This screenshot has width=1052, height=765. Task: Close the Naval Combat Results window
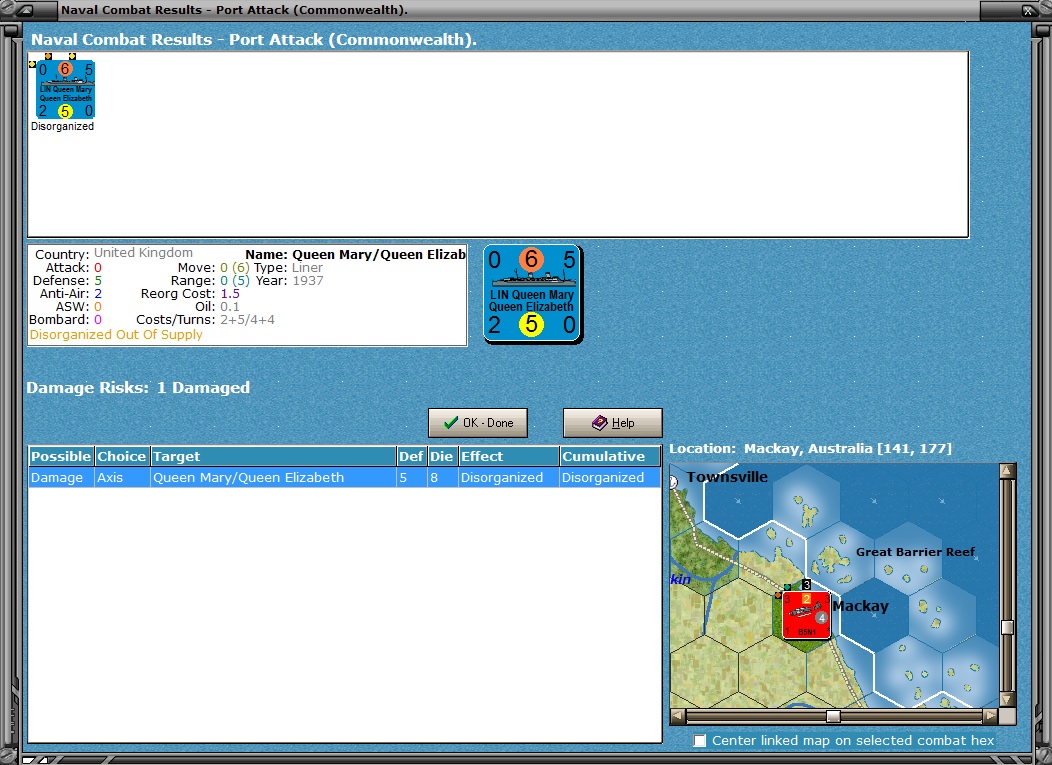1029,10
